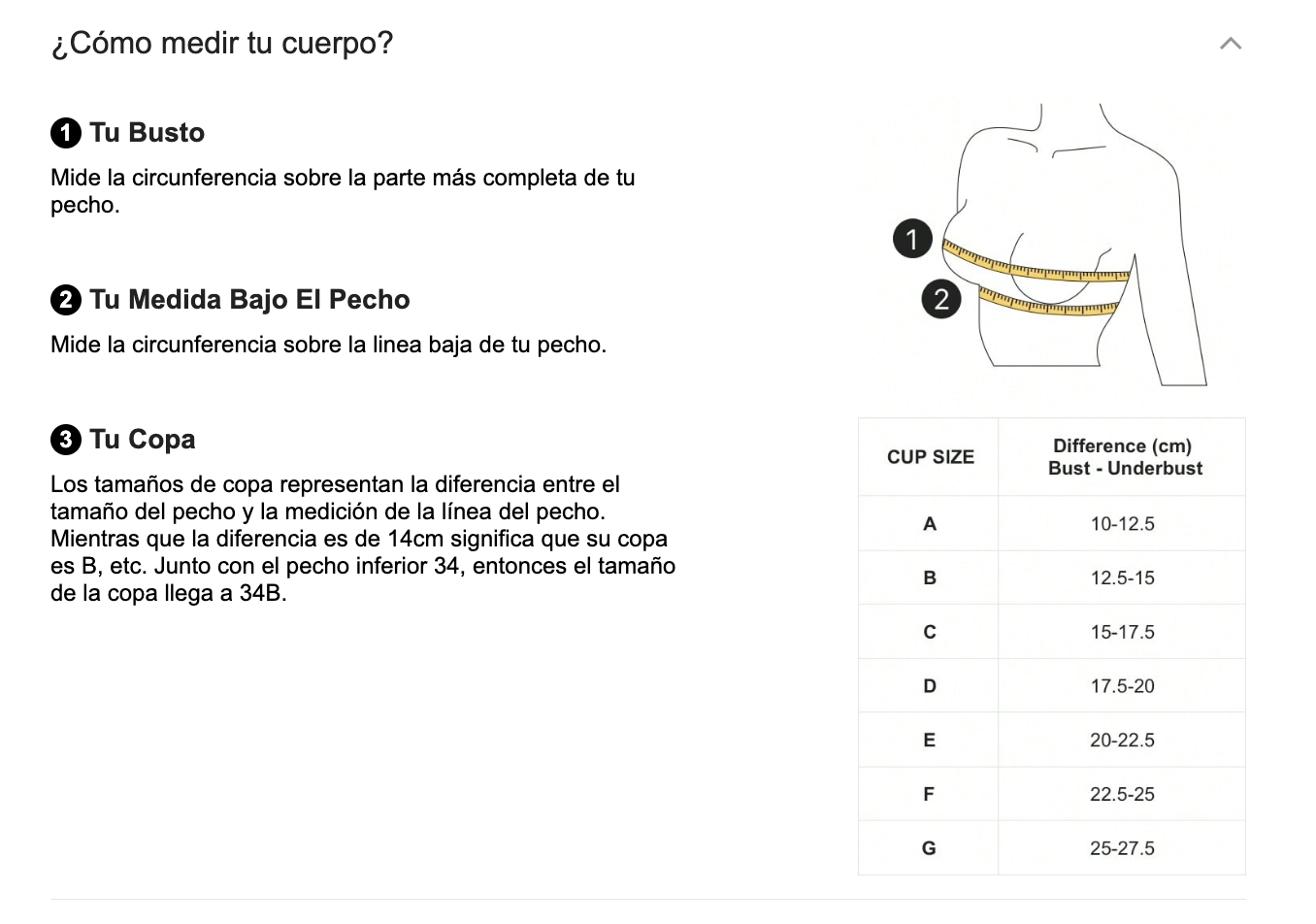Click marker 2 on the underbust illustration
Image resolution: width=1316 pixels, height=924 pixels.
(x=940, y=299)
